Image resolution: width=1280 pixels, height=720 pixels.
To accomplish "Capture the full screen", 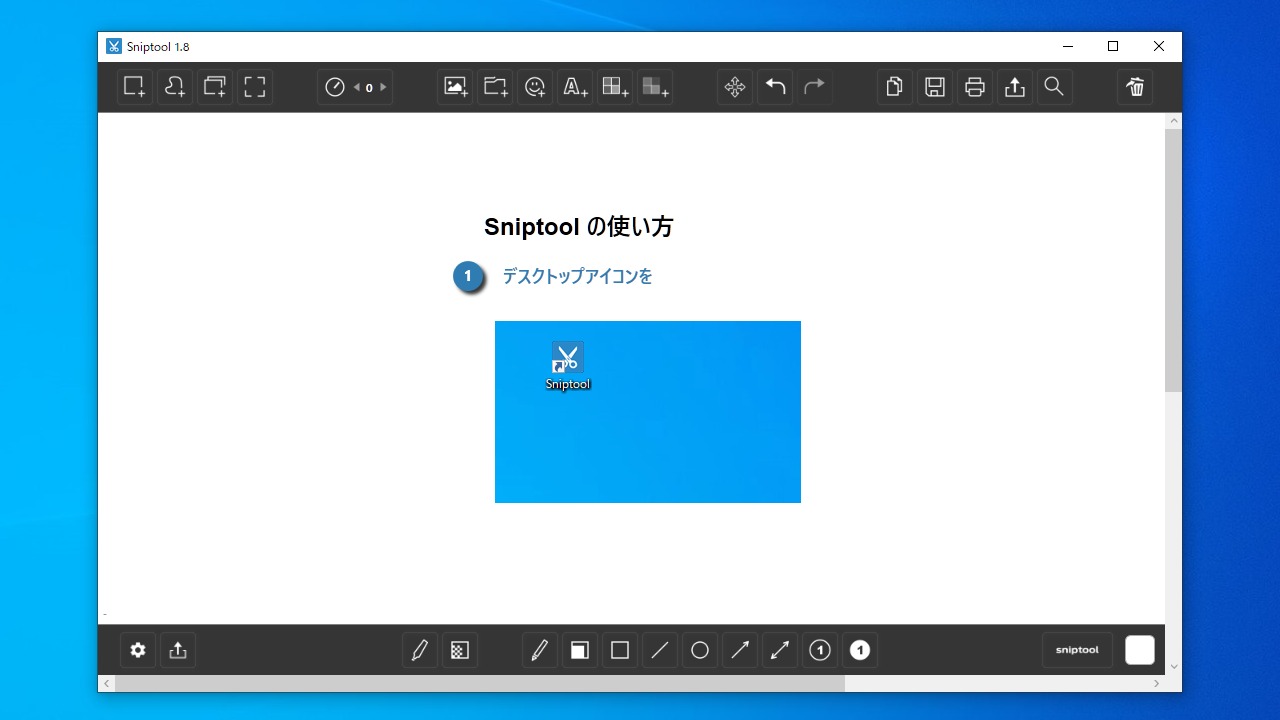I will coord(255,87).
